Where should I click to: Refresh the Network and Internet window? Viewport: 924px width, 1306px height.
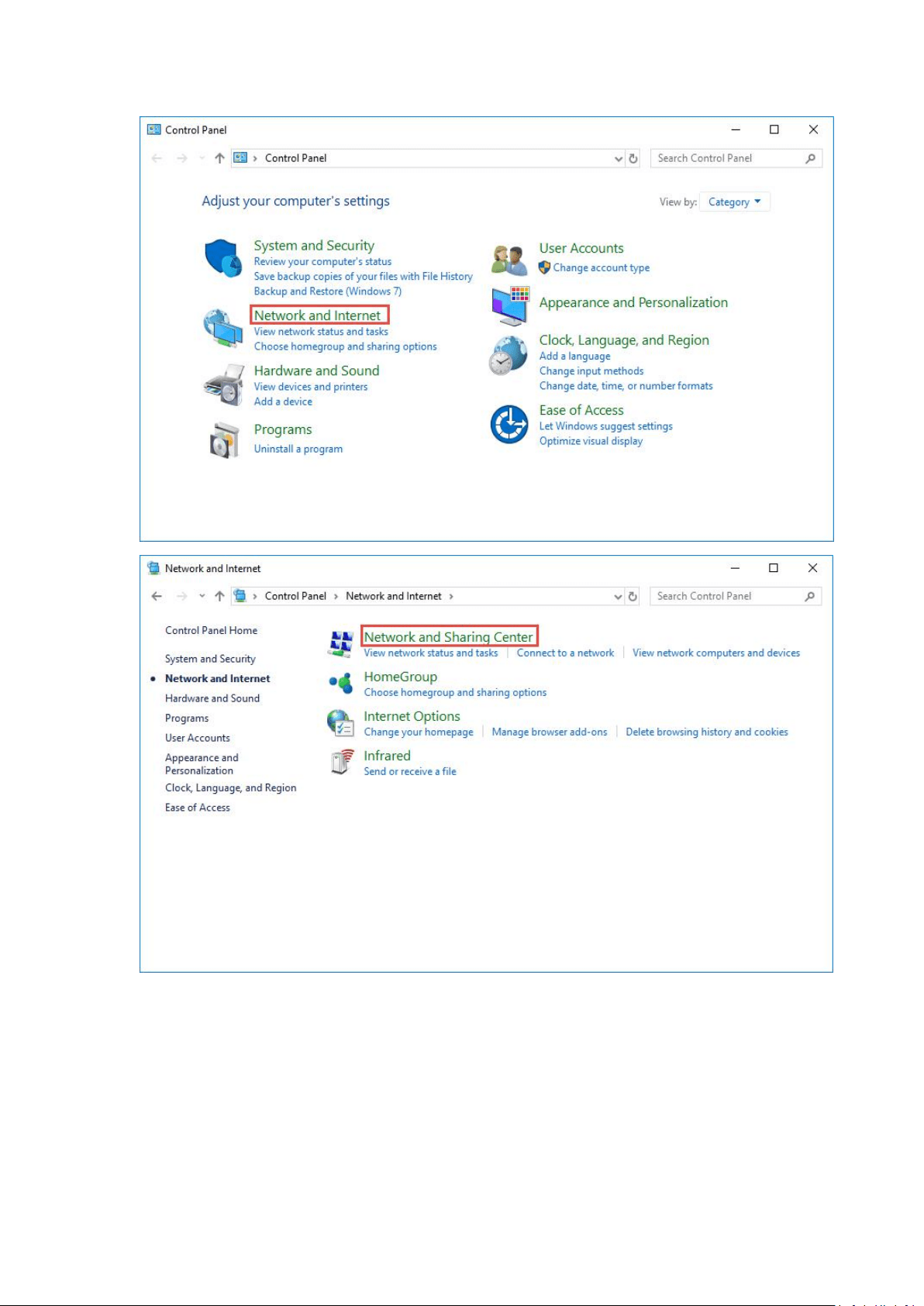point(633,596)
